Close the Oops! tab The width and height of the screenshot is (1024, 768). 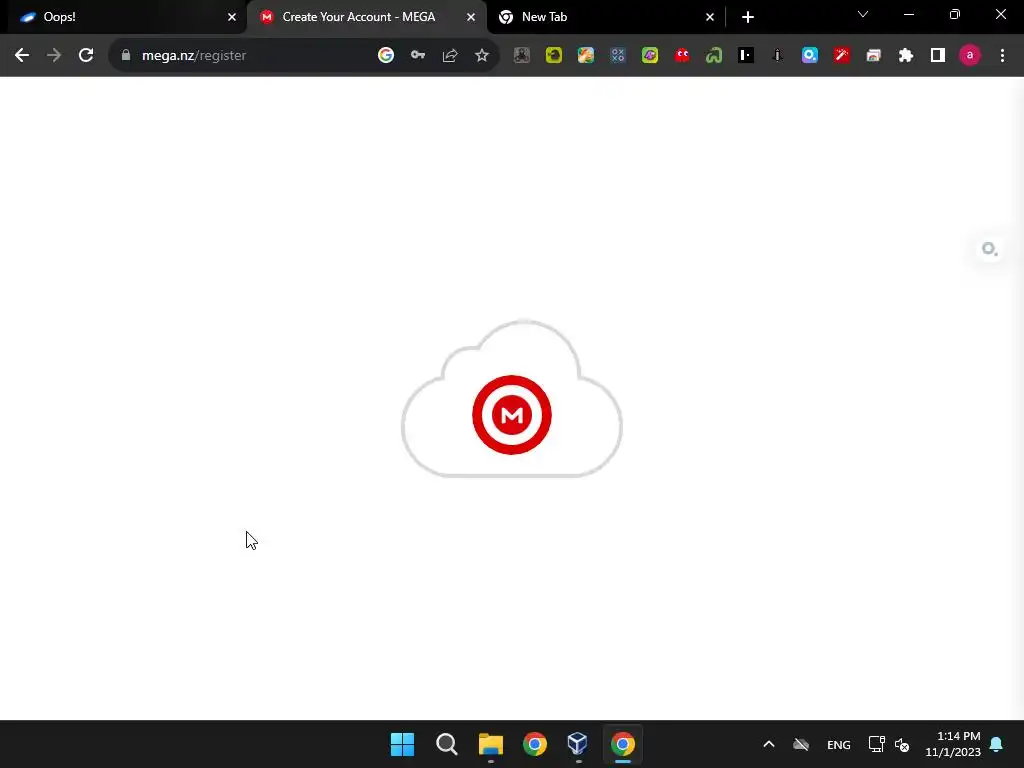232,17
